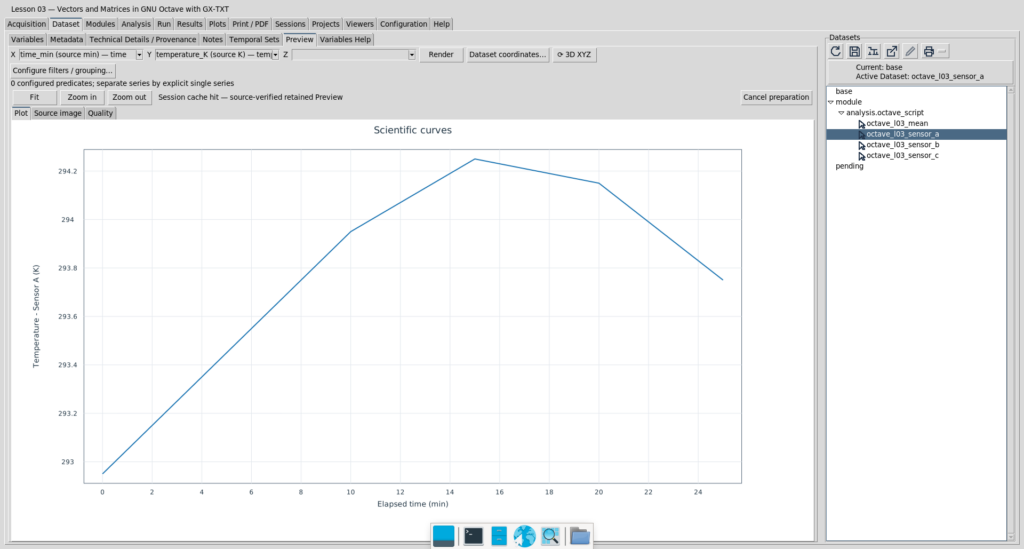Open the magnifier search dock icon
The image size is (1024, 549).
tap(551, 536)
